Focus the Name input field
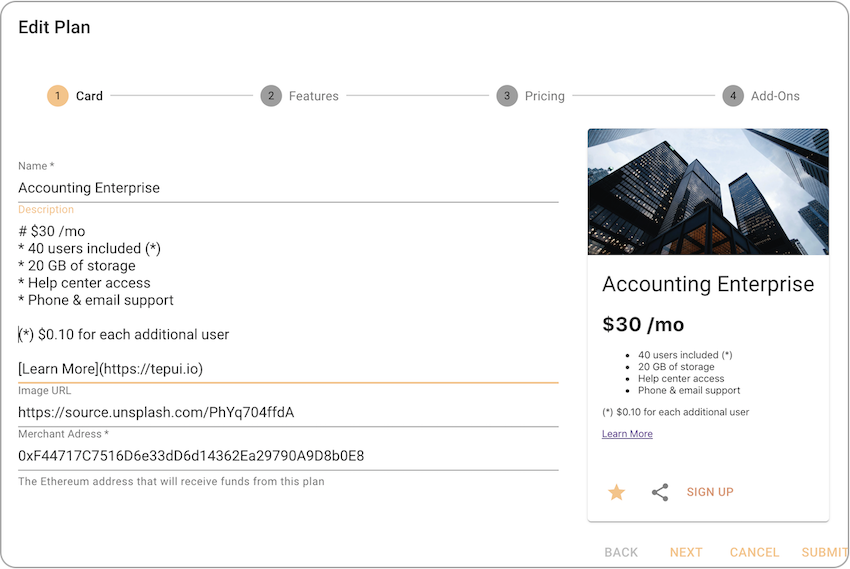The width and height of the screenshot is (850, 569). (288, 187)
